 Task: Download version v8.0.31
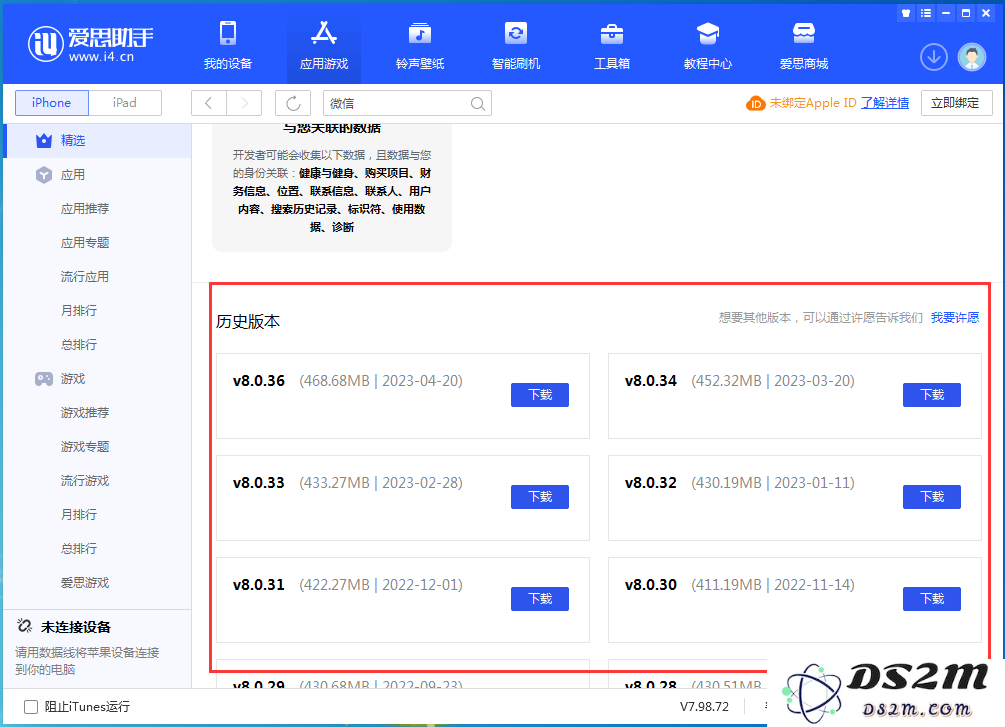pos(540,599)
